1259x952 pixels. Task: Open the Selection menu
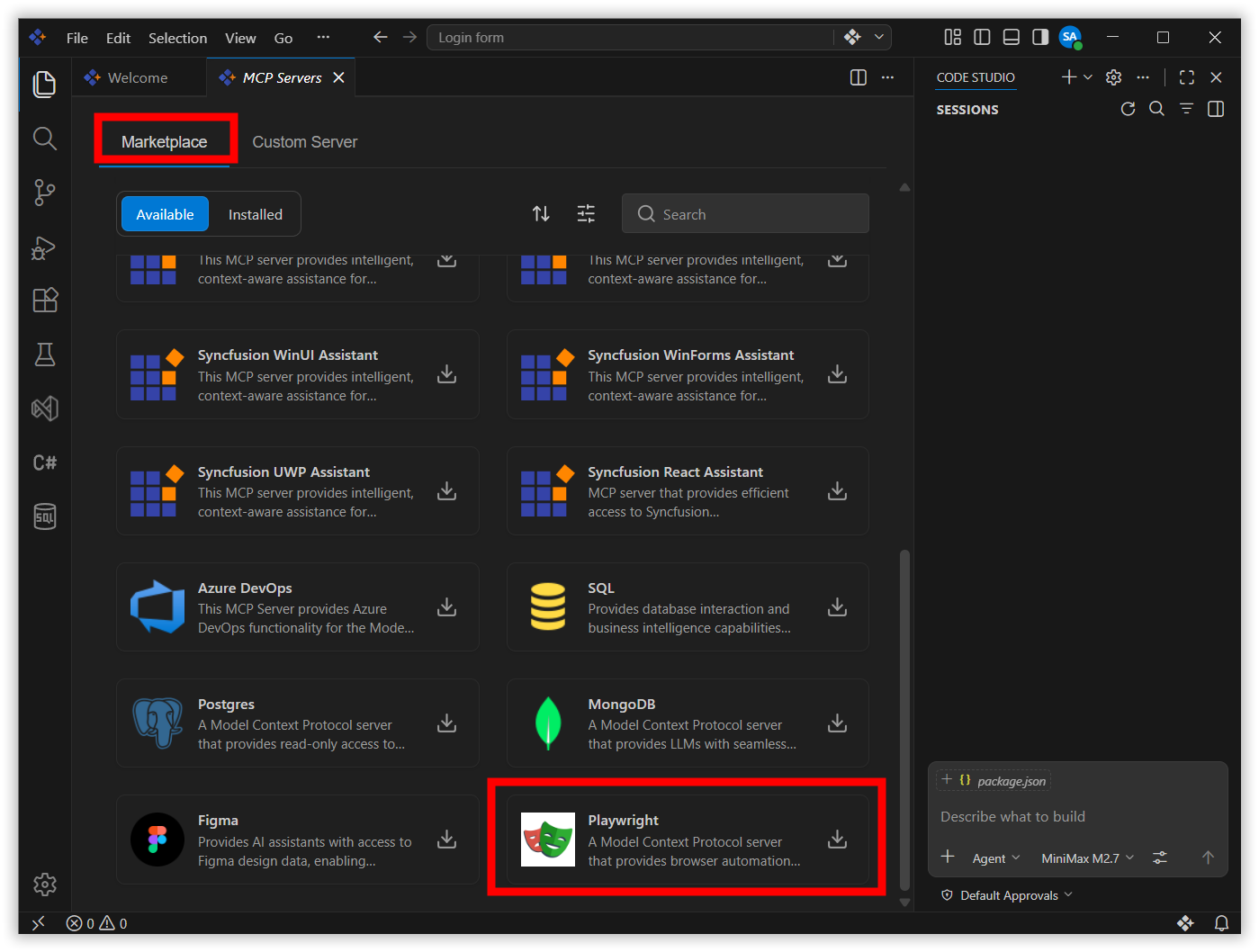pos(177,38)
